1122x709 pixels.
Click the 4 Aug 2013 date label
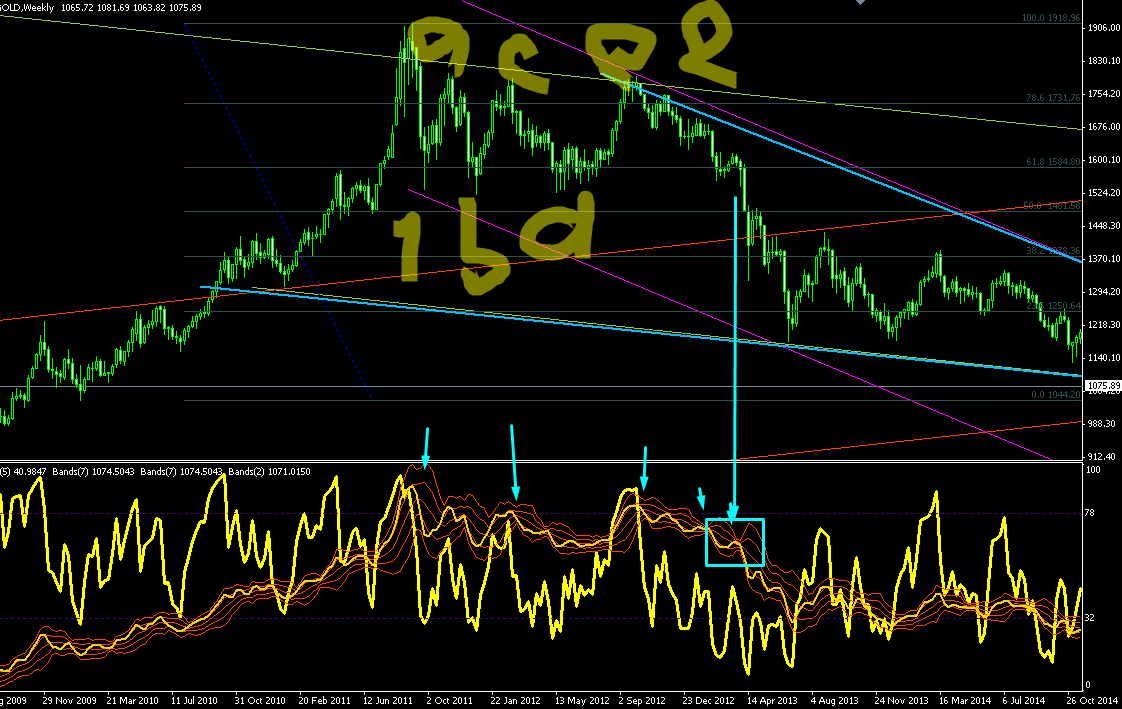[x=834, y=700]
